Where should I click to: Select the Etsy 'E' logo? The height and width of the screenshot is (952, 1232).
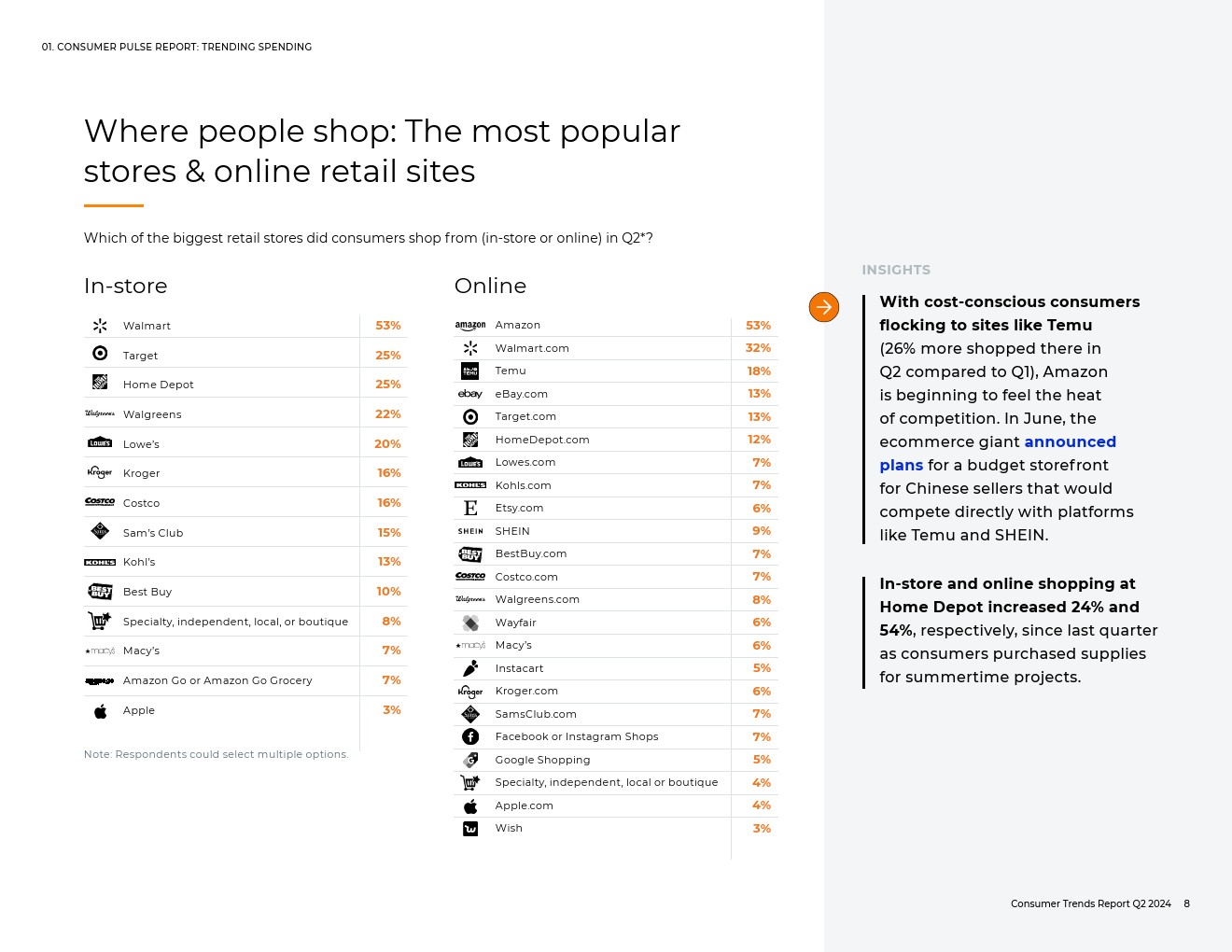(x=470, y=509)
